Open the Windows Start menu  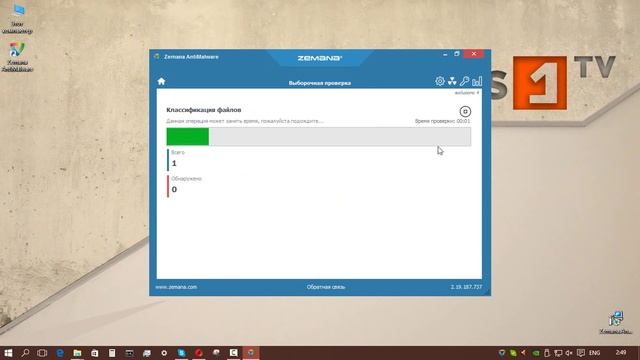click(x=8, y=353)
